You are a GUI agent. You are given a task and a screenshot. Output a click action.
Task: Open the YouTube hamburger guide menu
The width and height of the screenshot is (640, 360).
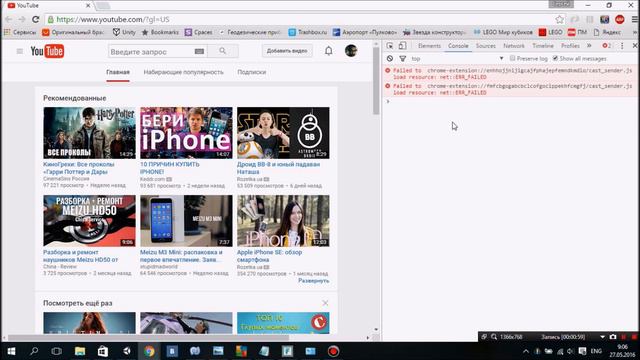(x=20, y=51)
